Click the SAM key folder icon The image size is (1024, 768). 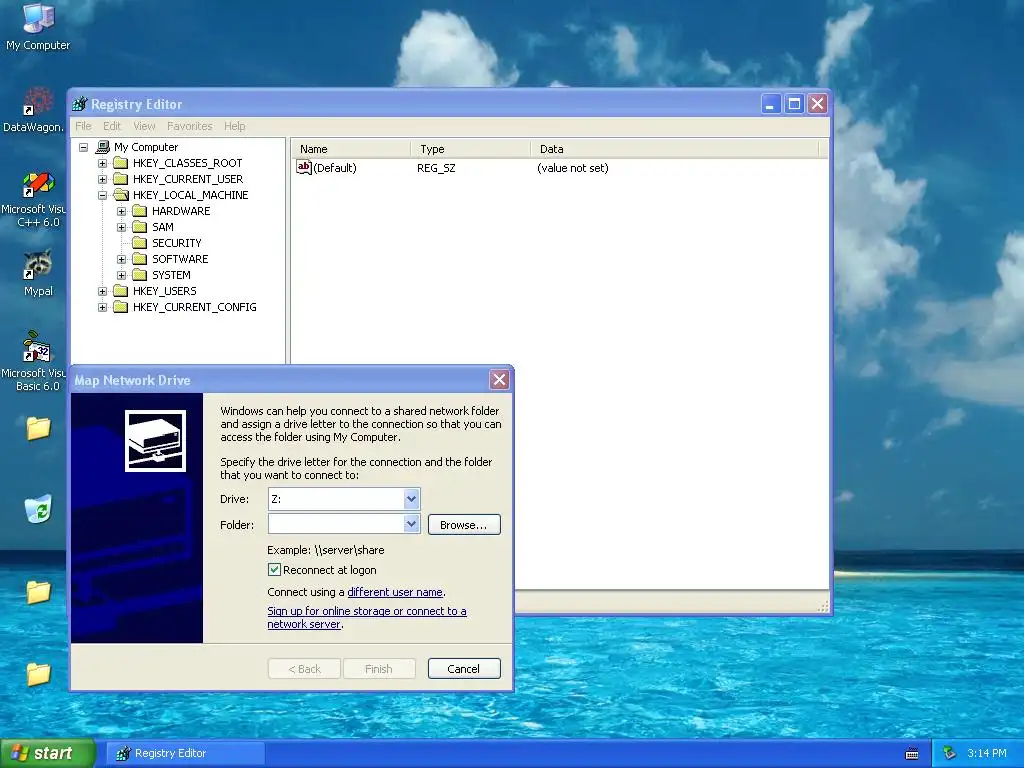pyautogui.click(x=140, y=227)
